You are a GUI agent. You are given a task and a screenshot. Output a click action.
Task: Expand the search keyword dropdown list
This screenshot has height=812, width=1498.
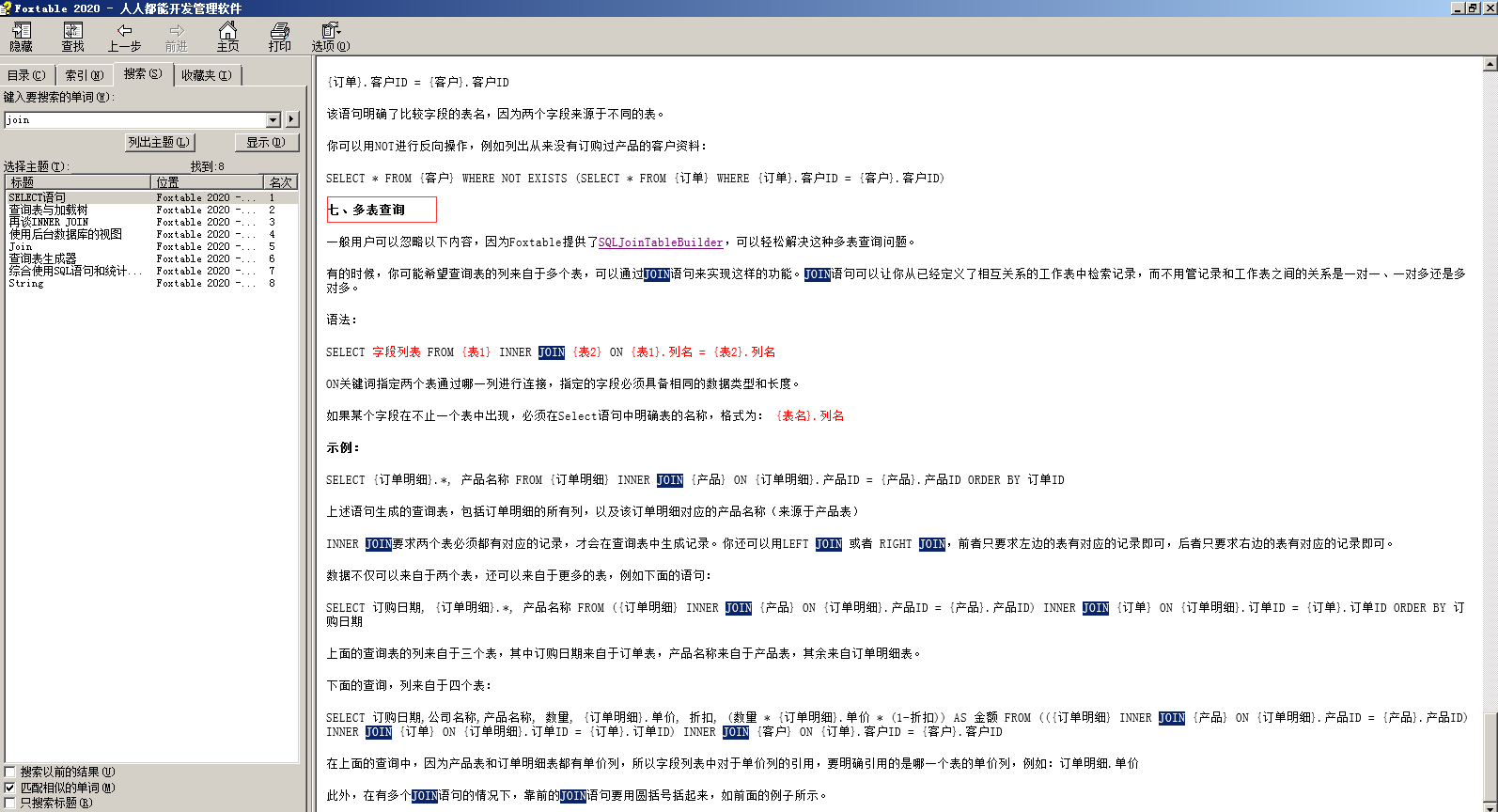[x=273, y=119]
